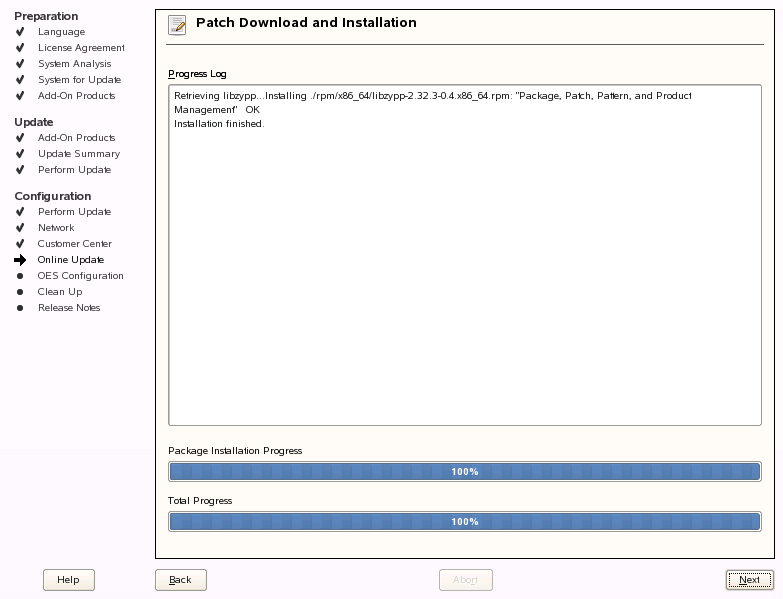Click the Total Progress label

pyautogui.click(x=200, y=501)
